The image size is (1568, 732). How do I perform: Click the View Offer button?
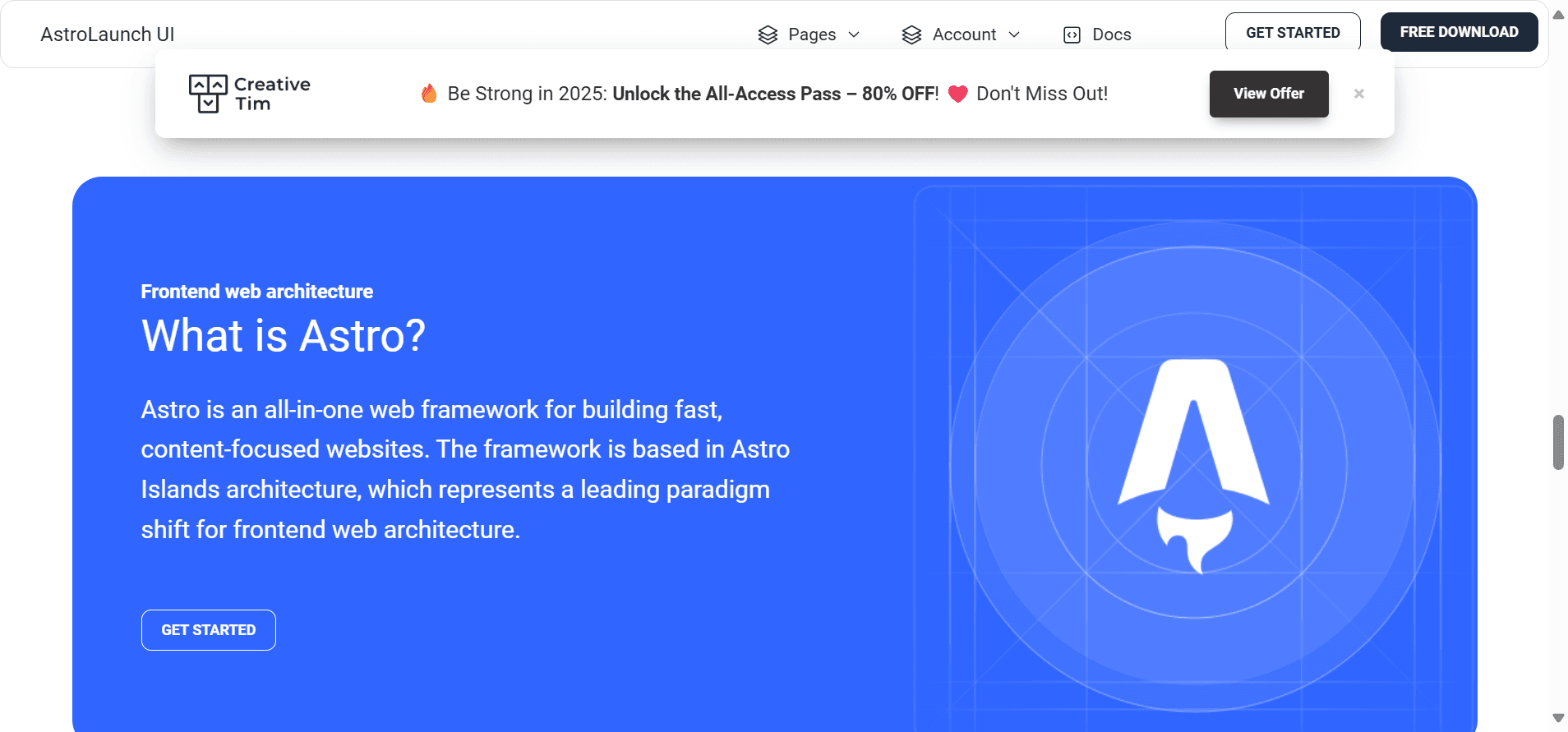(x=1269, y=94)
